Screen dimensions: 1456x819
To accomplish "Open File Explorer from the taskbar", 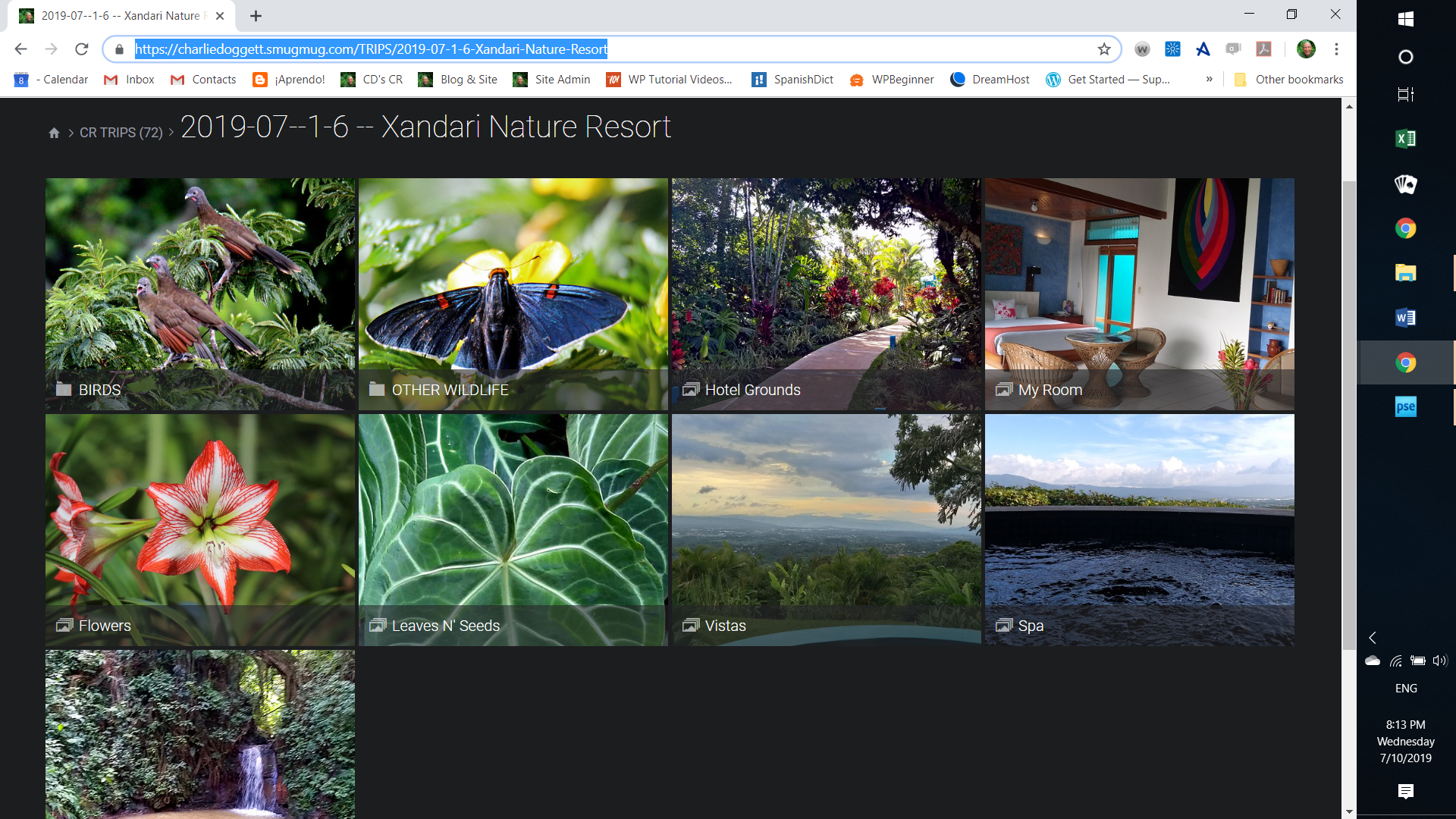I will [x=1405, y=273].
